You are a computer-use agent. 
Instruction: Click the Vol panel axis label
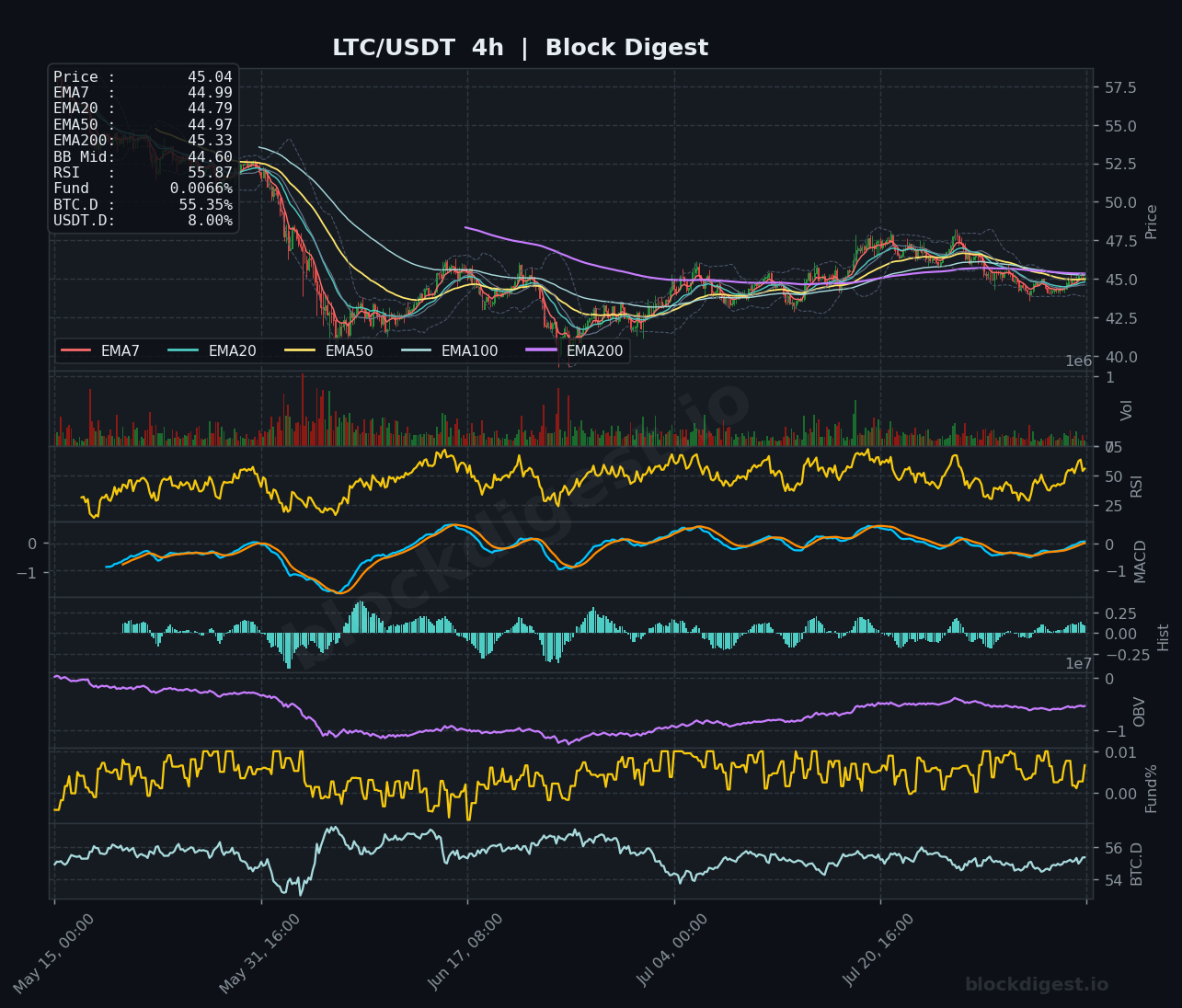tap(1127, 410)
